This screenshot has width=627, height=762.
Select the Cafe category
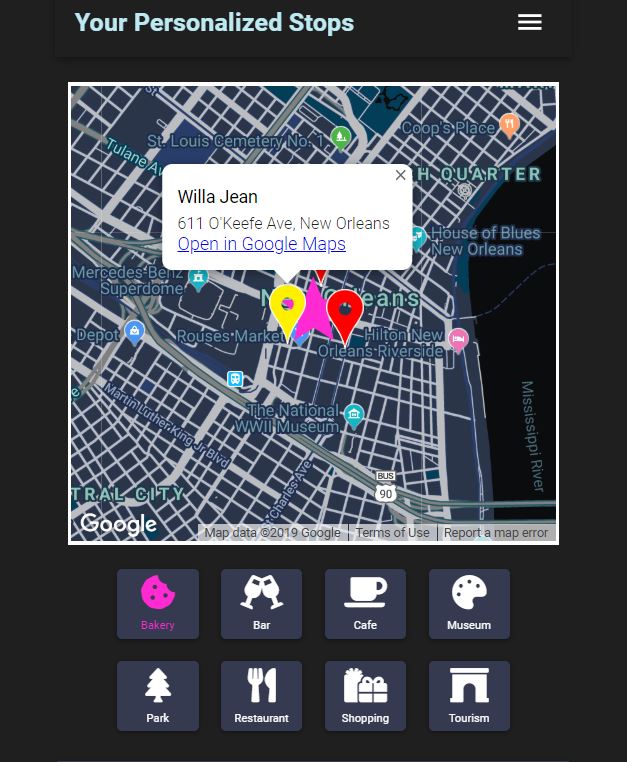tap(365, 604)
